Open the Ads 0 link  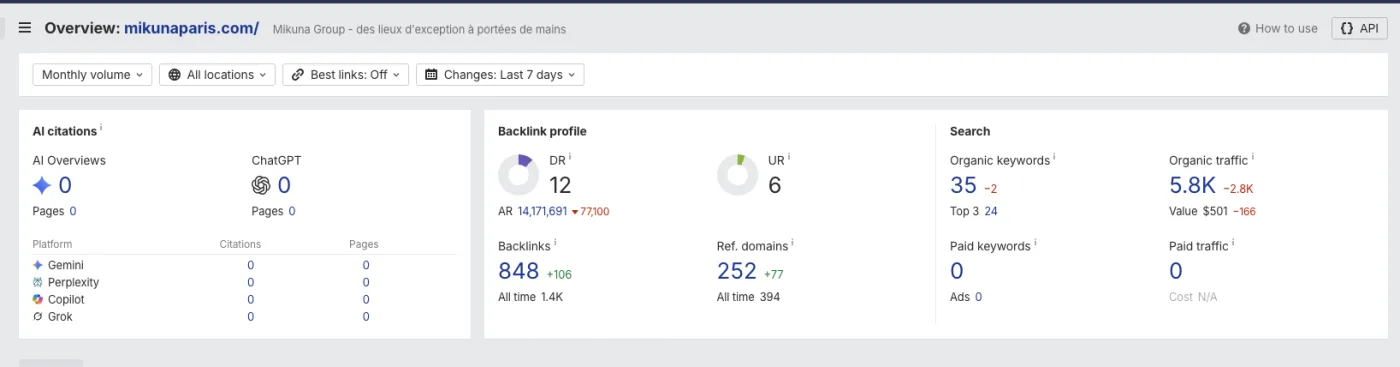(978, 297)
